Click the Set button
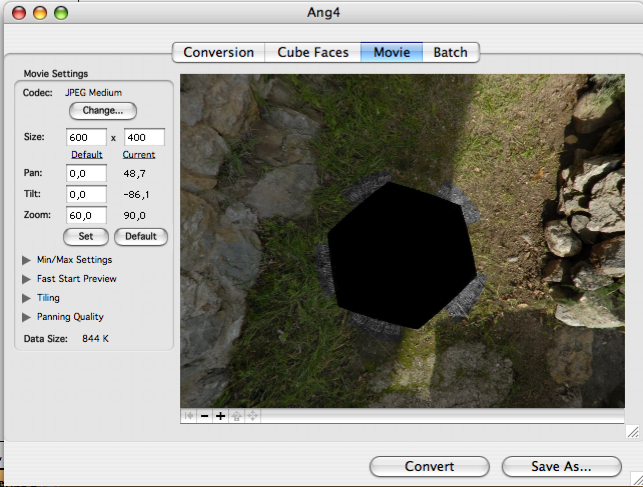The image size is (643, 487). pyautogui.click(x=86, y=237)
